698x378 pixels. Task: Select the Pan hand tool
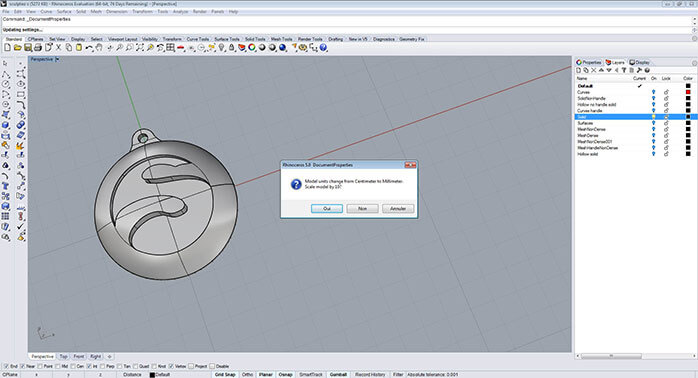coord(99,47)
